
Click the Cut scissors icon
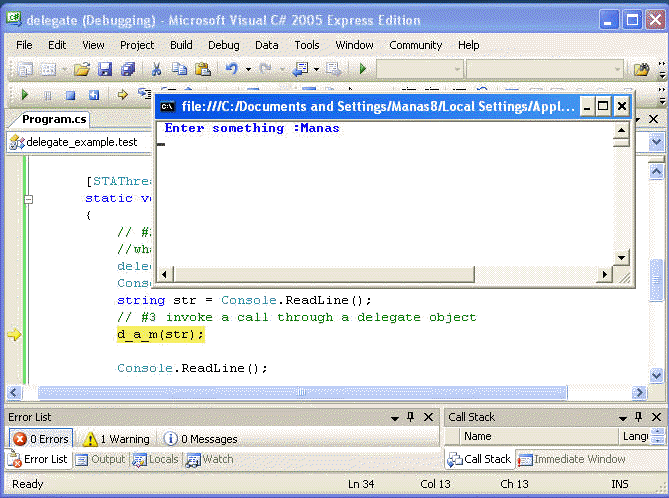(x=156, y=69)
